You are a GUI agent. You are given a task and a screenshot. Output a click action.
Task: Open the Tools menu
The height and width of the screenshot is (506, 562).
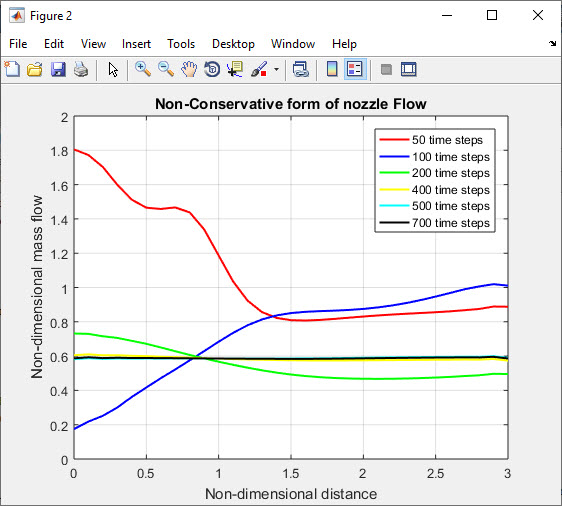click(181, 44)
